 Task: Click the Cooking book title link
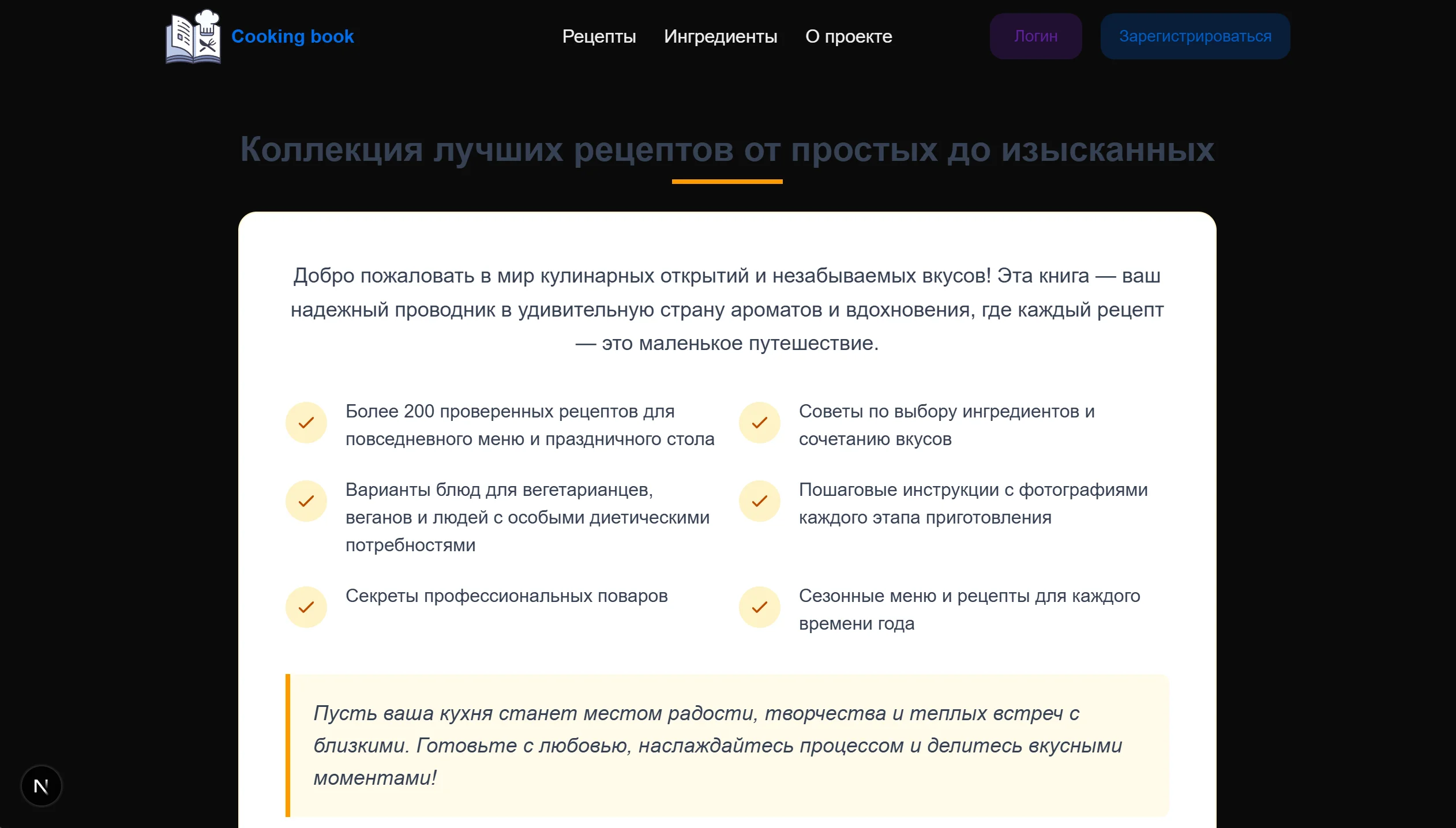(x=292, y=36)
